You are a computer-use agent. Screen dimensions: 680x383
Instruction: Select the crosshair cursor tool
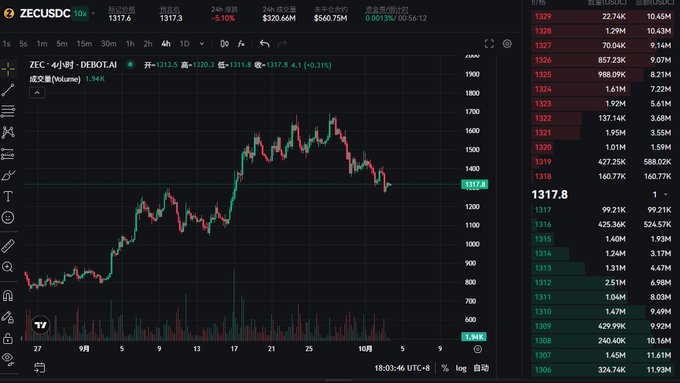8,69
